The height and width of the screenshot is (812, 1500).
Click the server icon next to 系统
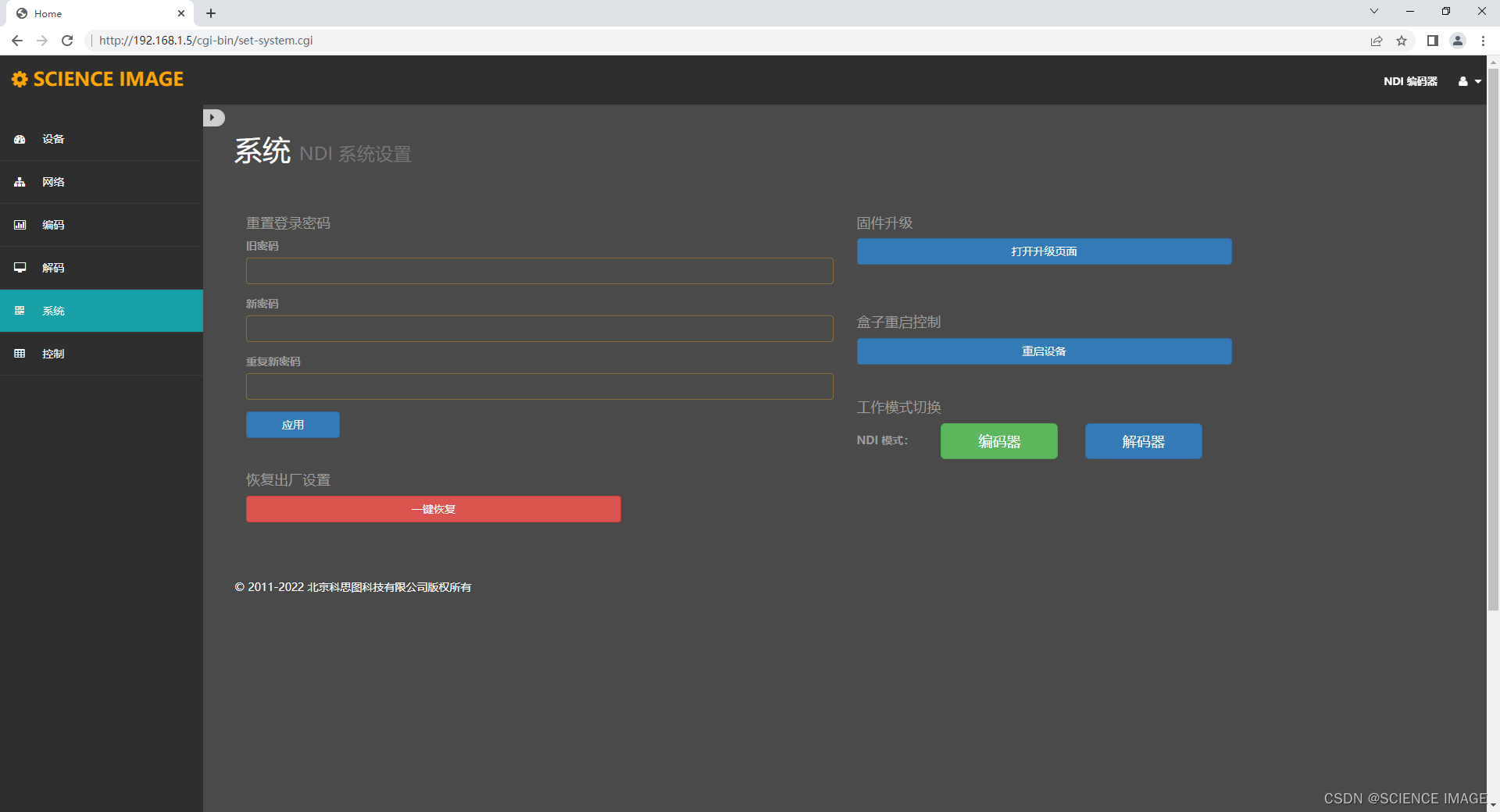tap(20, 311)
